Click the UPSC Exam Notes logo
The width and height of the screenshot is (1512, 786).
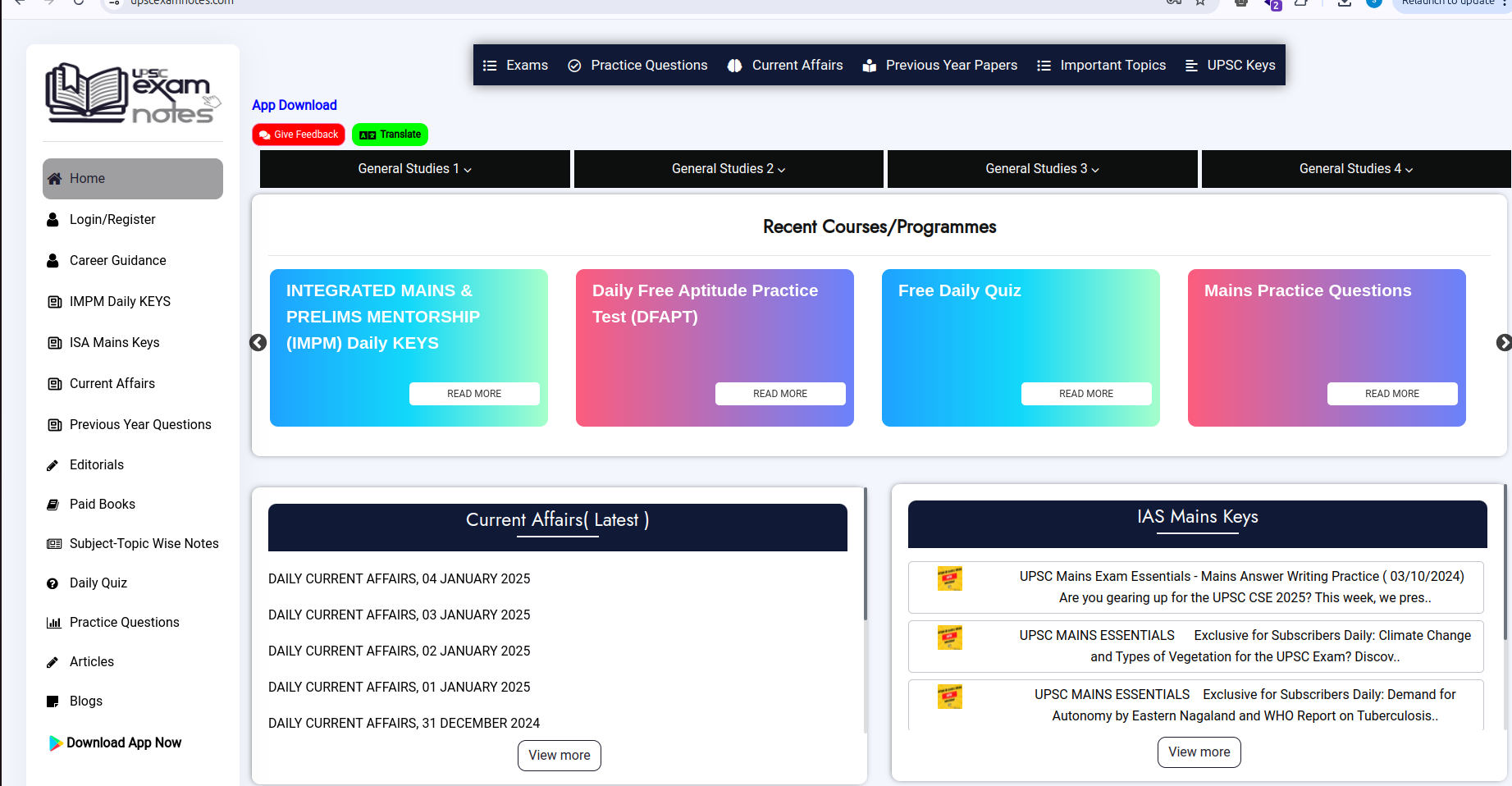(133, 94)
